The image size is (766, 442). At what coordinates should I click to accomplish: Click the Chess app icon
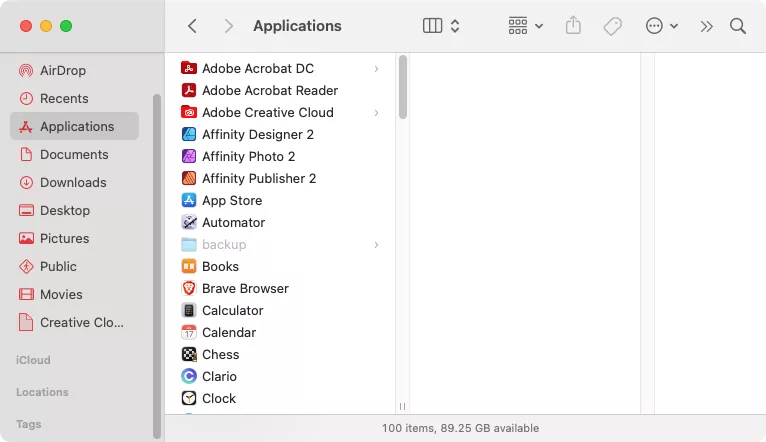(189, 354)
